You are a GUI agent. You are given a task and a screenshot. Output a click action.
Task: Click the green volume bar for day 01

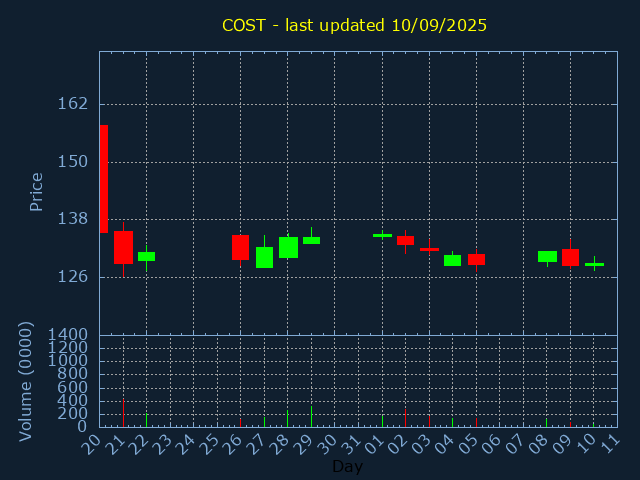pos(382,421)
